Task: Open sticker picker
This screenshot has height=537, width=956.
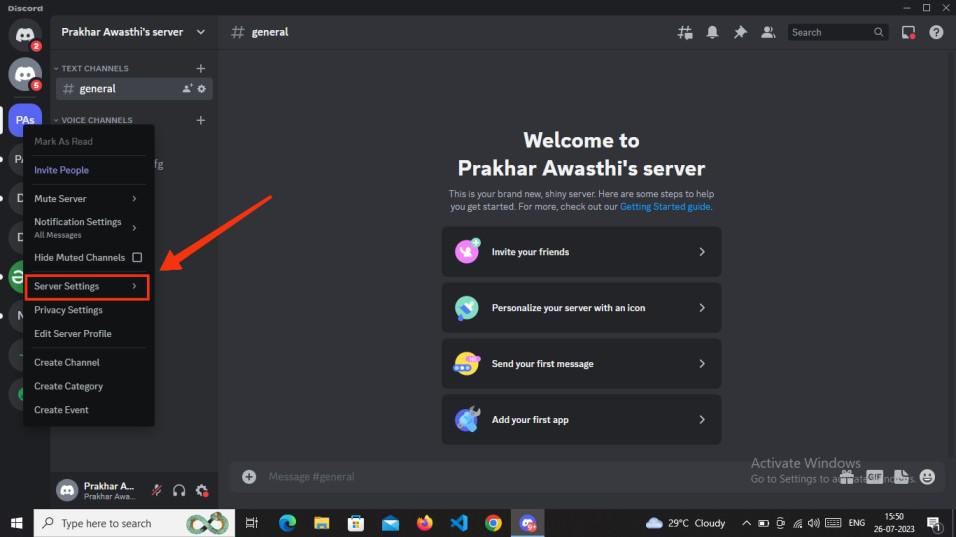Action: (901, 477)
